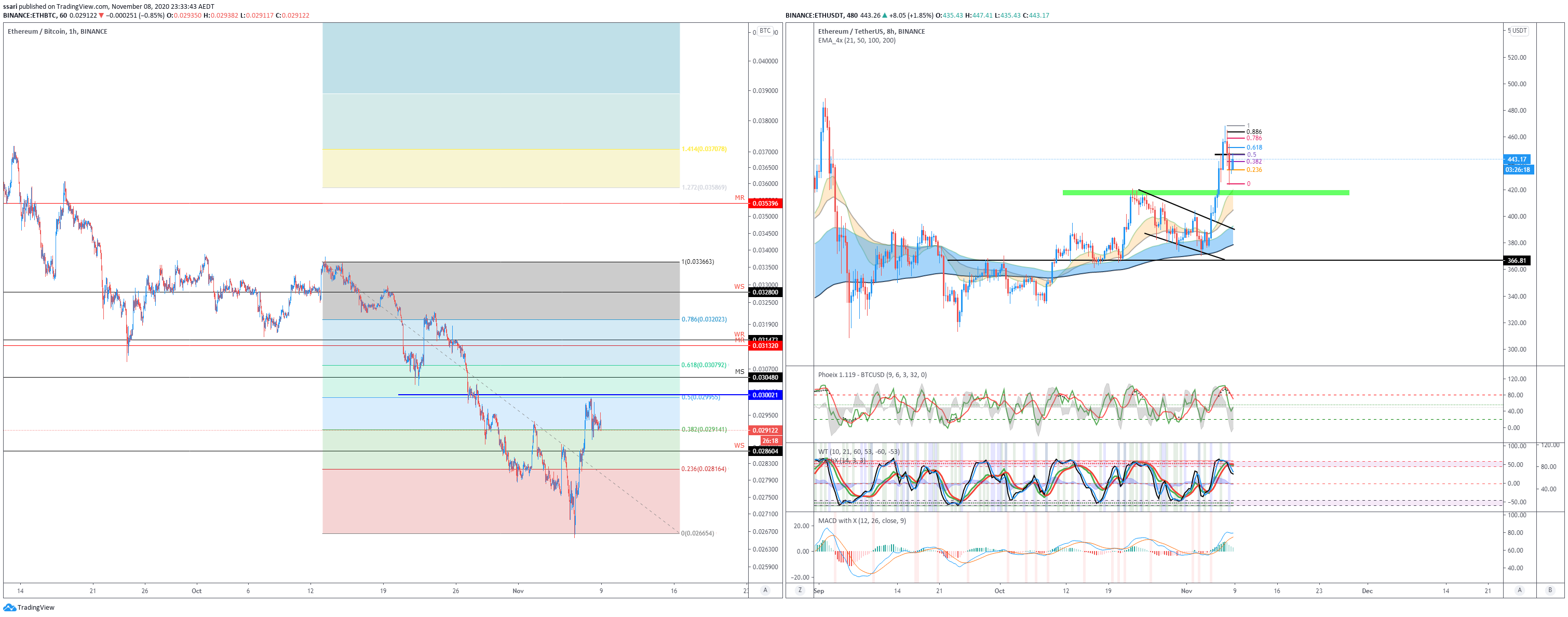Click the 26:18 countdown label on the left chart

pos(770,441)
